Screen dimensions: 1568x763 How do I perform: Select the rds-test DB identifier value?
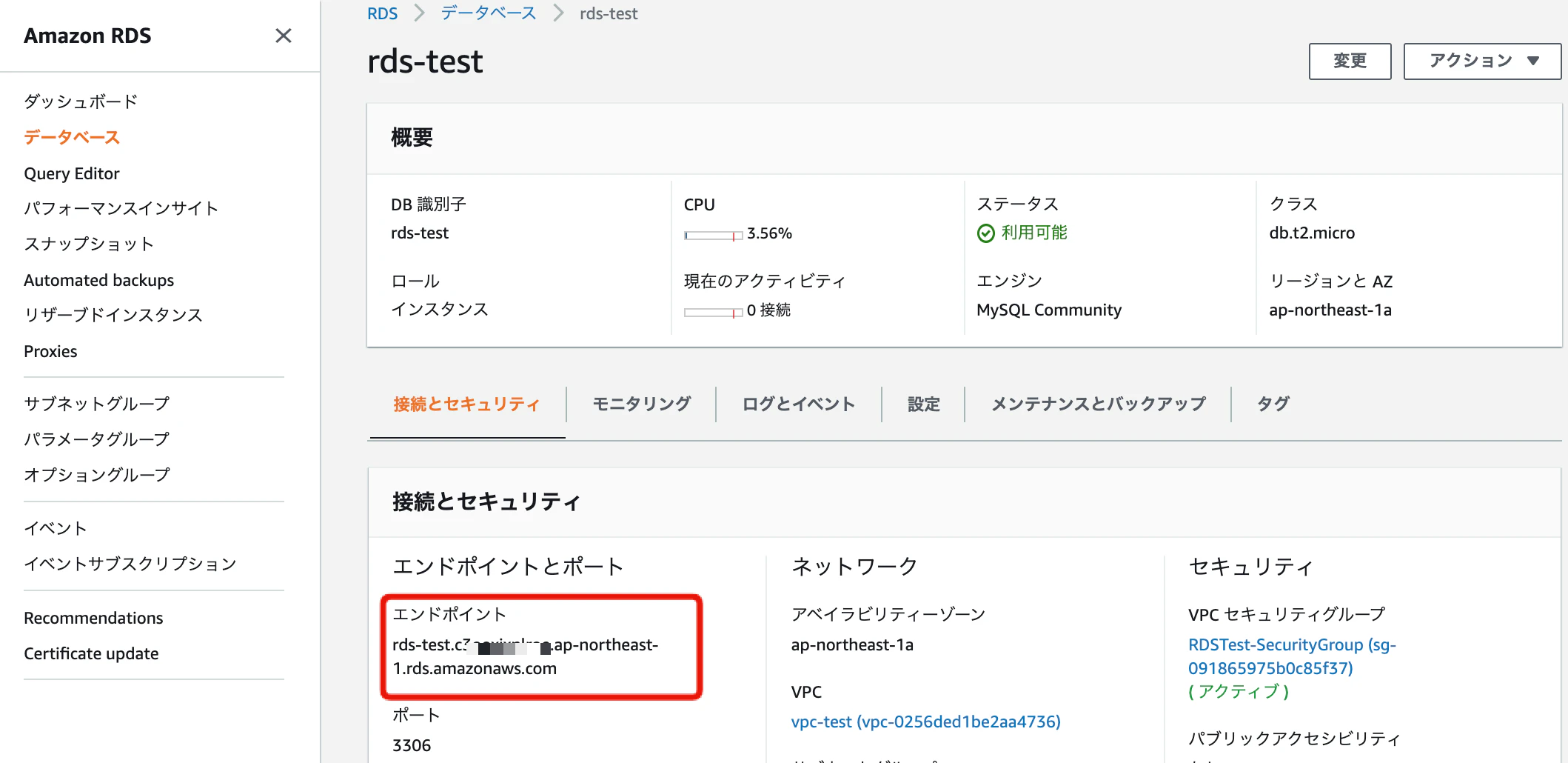click(x=420, y=233)
